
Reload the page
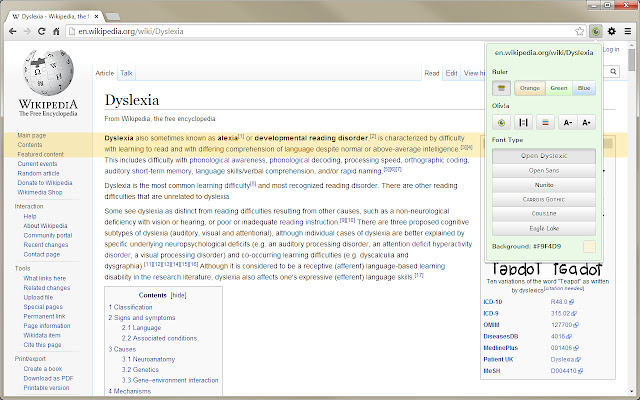41,31
